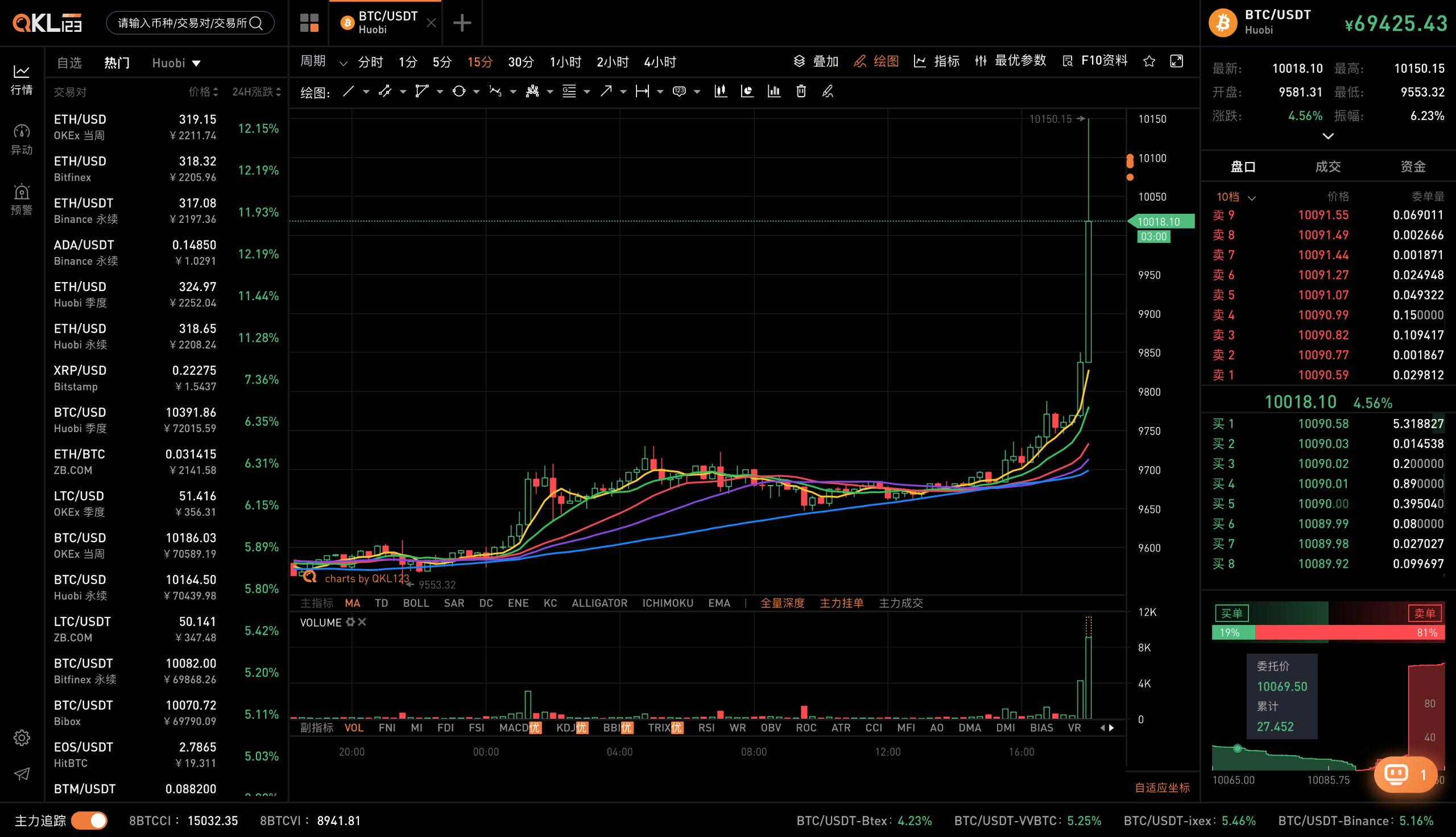This screenshot has height=837, width=1456.
Task: Expand the 10档 depth level dropdown
Action: [1236, 197]
